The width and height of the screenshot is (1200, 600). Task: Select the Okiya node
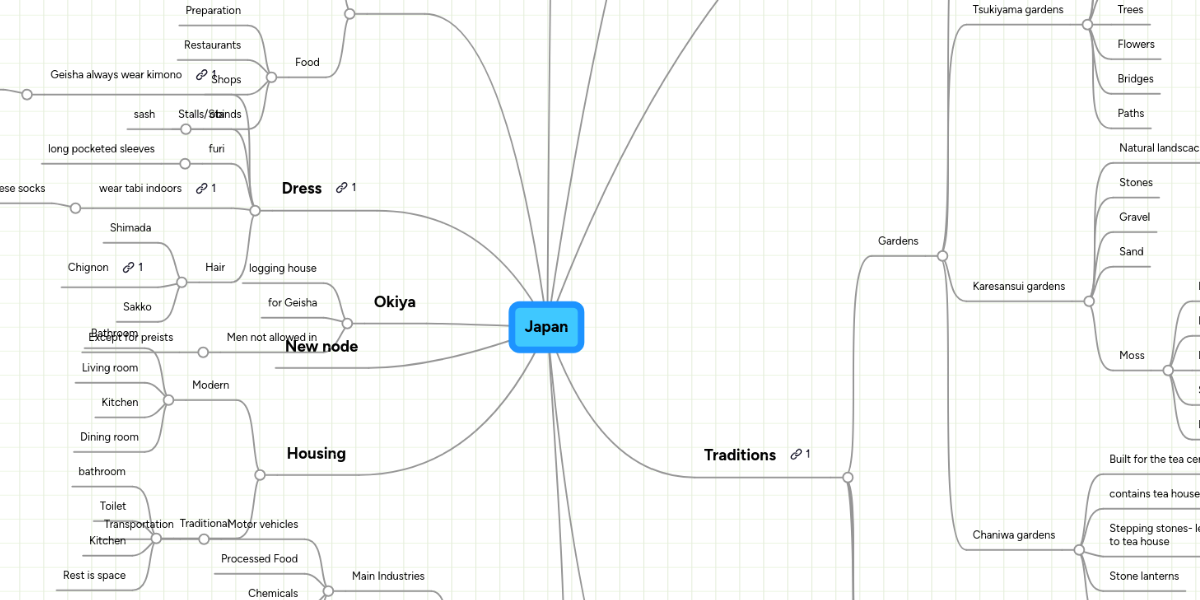click(395, 302)
